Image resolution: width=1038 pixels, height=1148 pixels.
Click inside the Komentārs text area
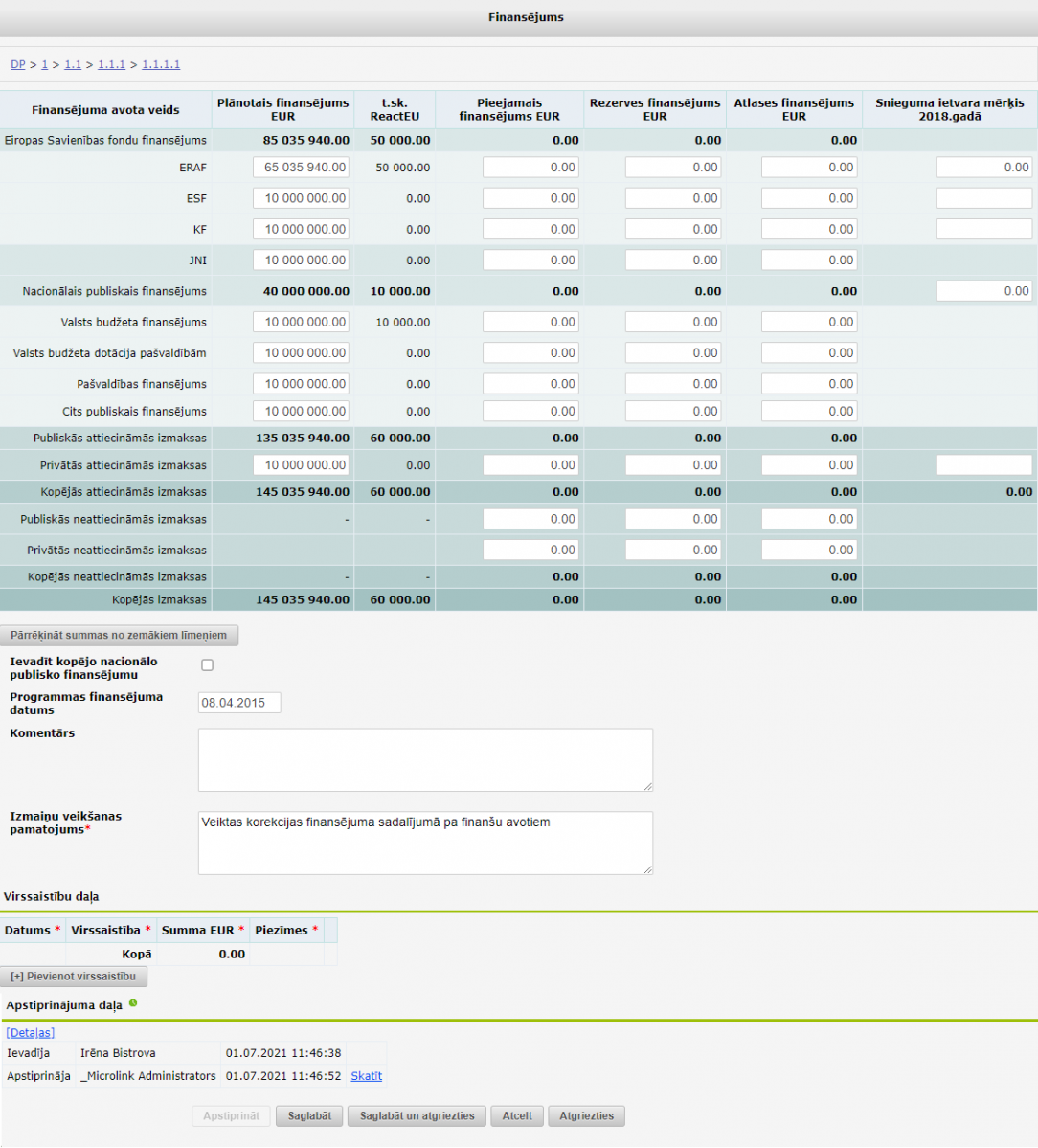(x=425, y=760)
